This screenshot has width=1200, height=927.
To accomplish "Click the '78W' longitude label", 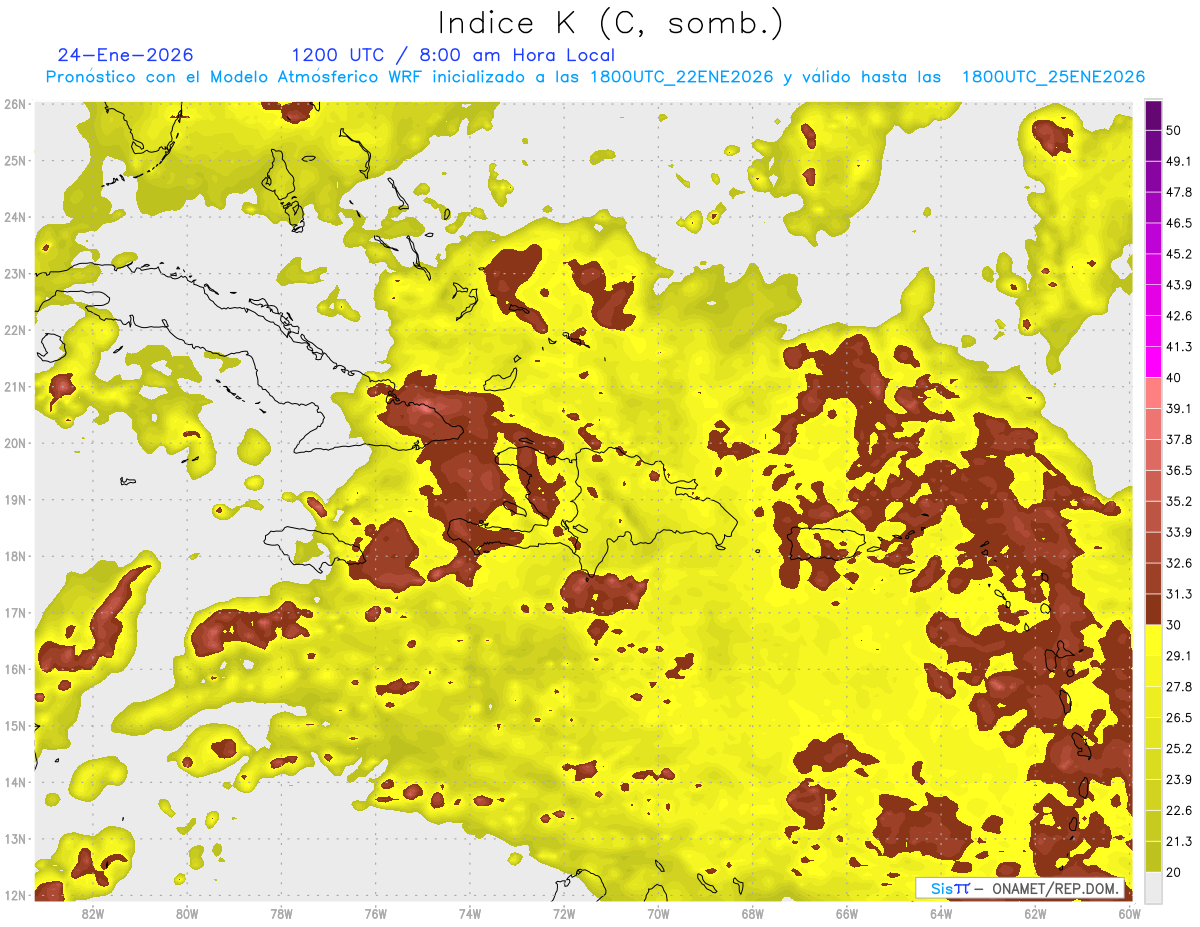I will tap(281, 913).
